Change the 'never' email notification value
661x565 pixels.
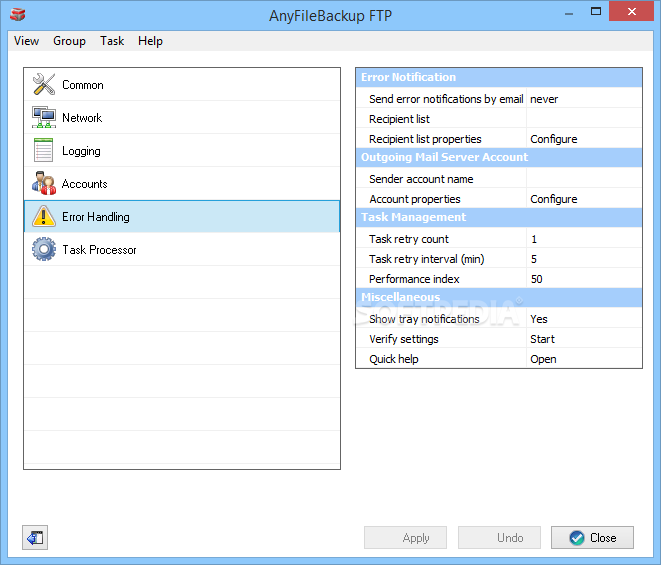click(x=584, y=99)
